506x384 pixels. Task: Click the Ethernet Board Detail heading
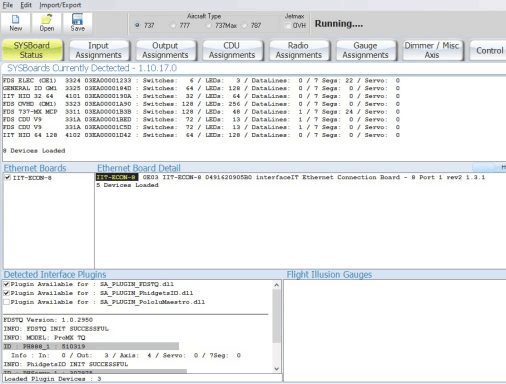tap(139, 168)
